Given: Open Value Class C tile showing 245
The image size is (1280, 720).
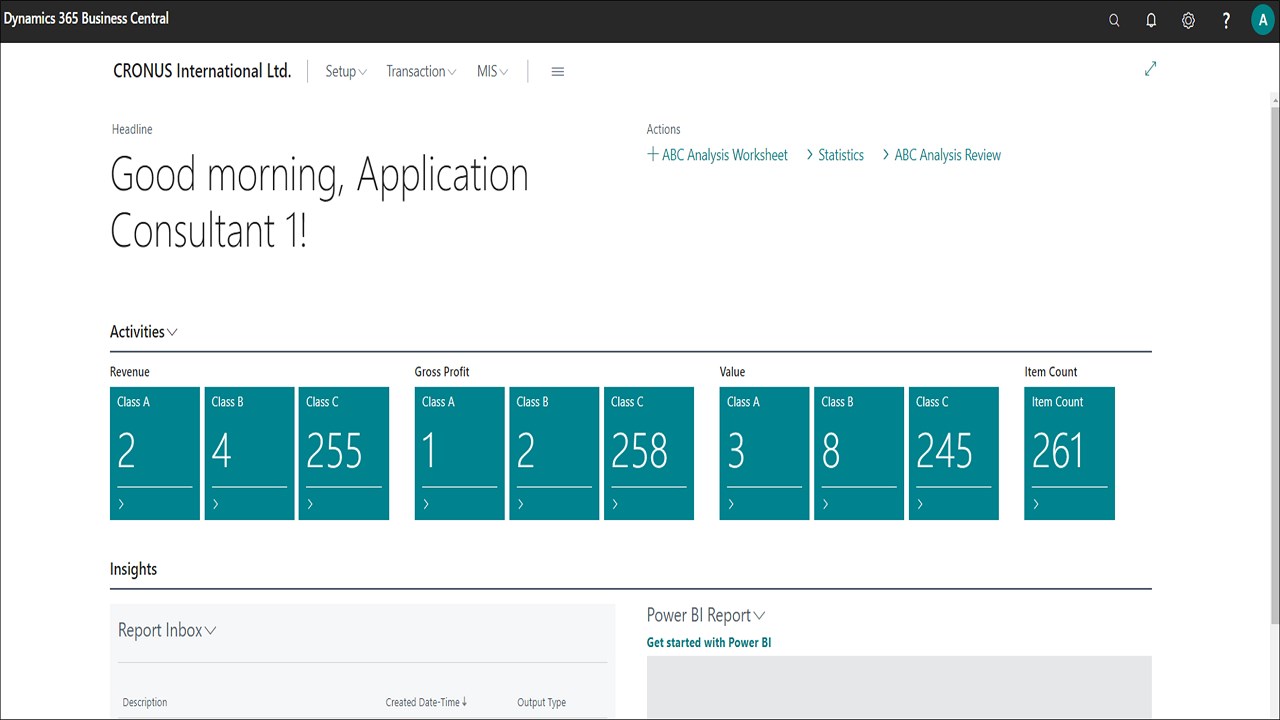Looking at the screenshot, I should tap(954, 453).
